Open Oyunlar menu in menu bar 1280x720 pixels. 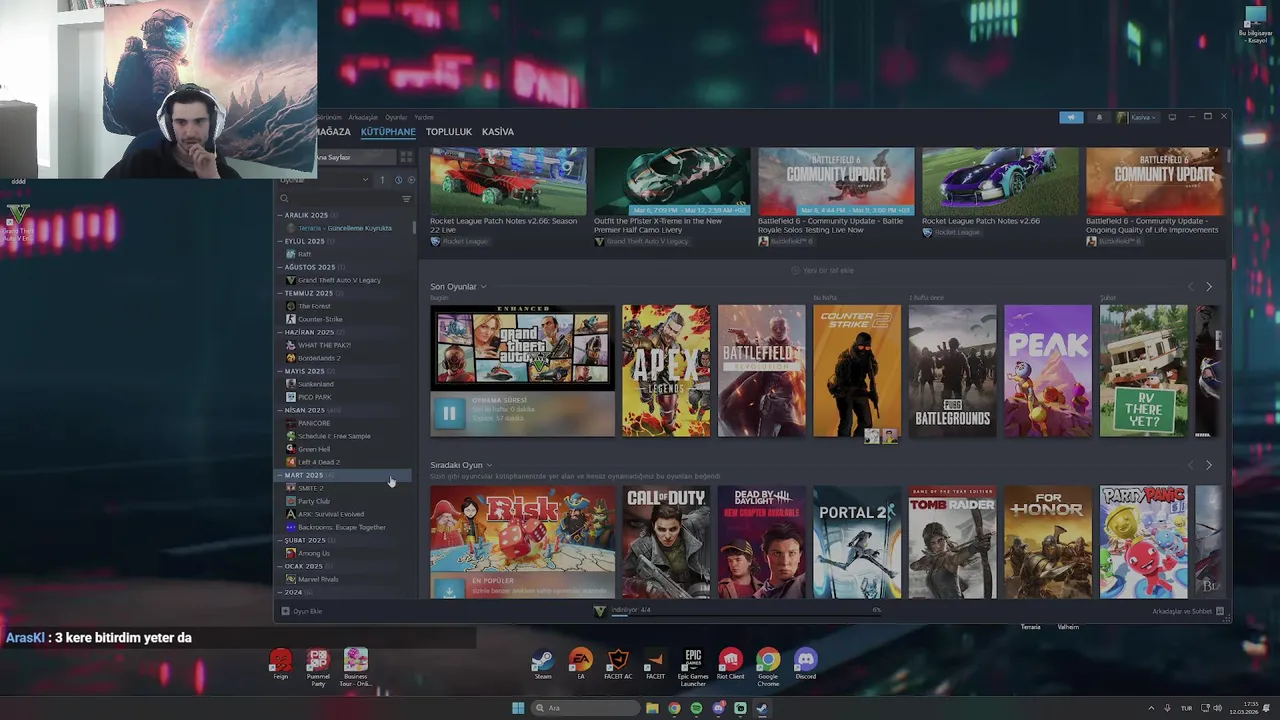tap(396, 117)
